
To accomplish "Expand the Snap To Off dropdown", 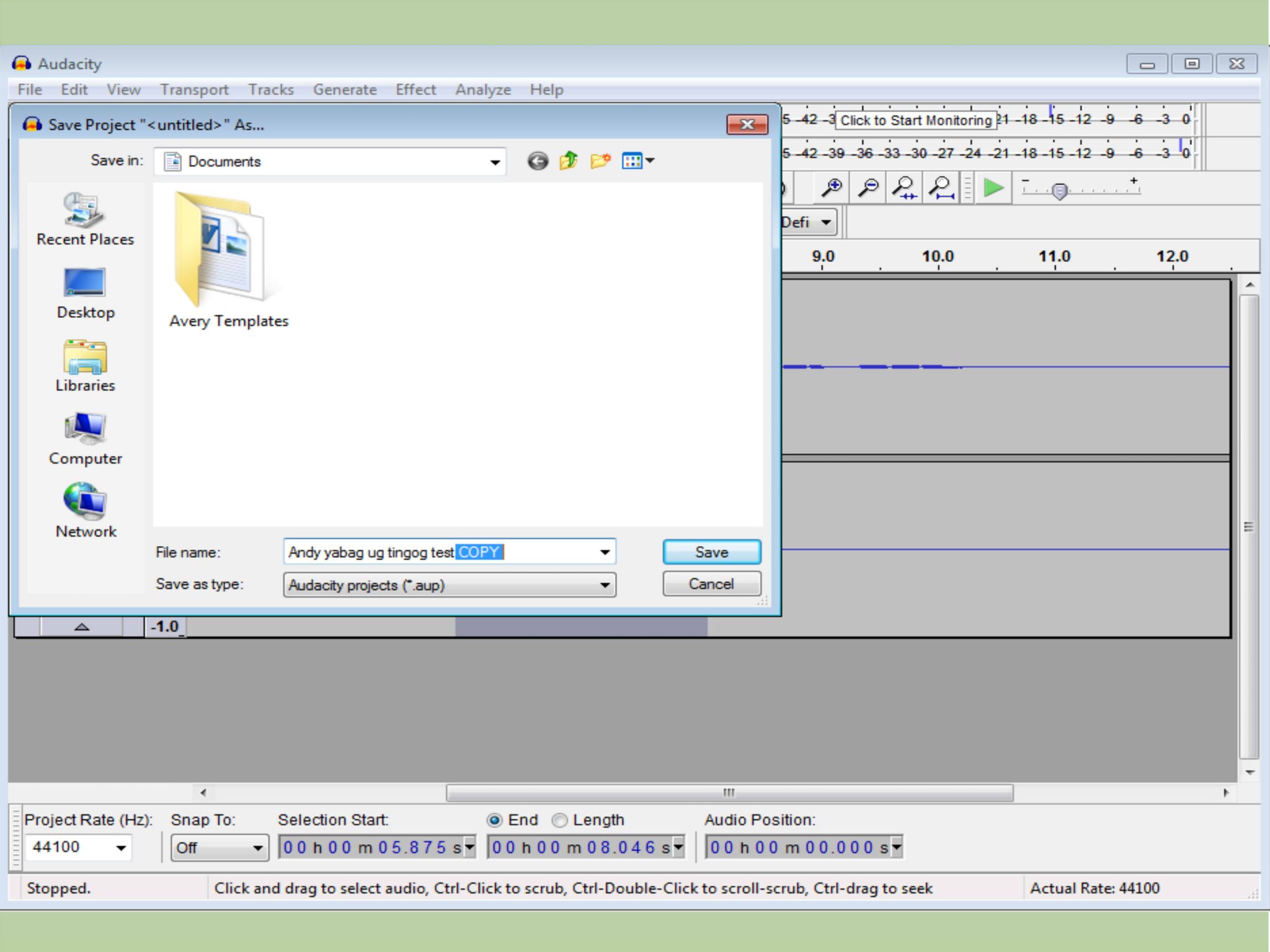I will click(x=257, y=848).
